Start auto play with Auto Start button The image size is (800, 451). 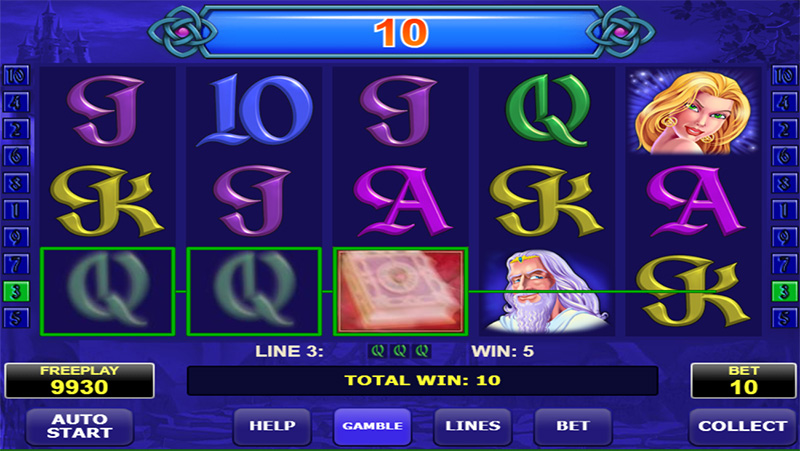[80, 426]
